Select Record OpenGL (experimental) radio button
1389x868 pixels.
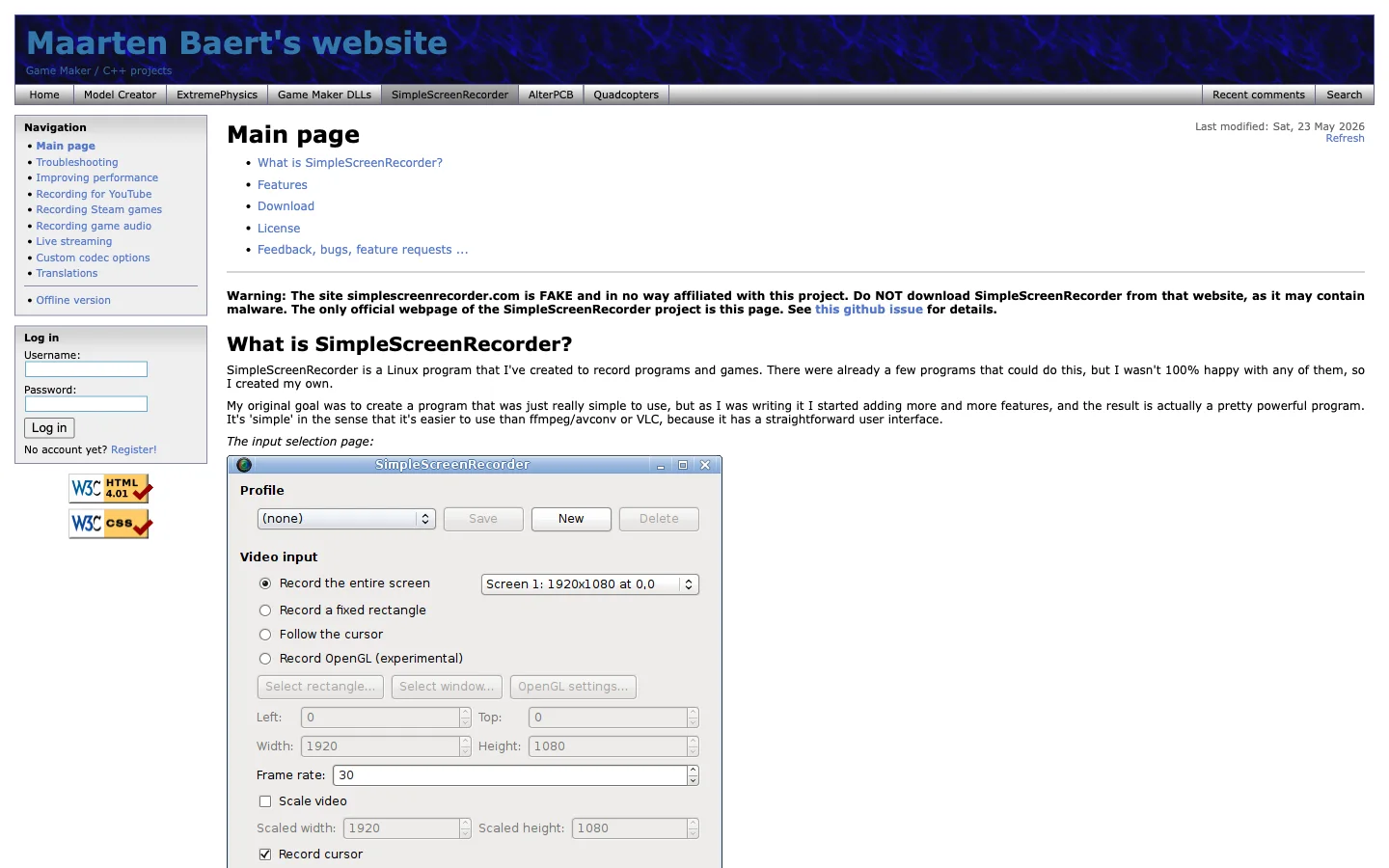pos(265,659)
